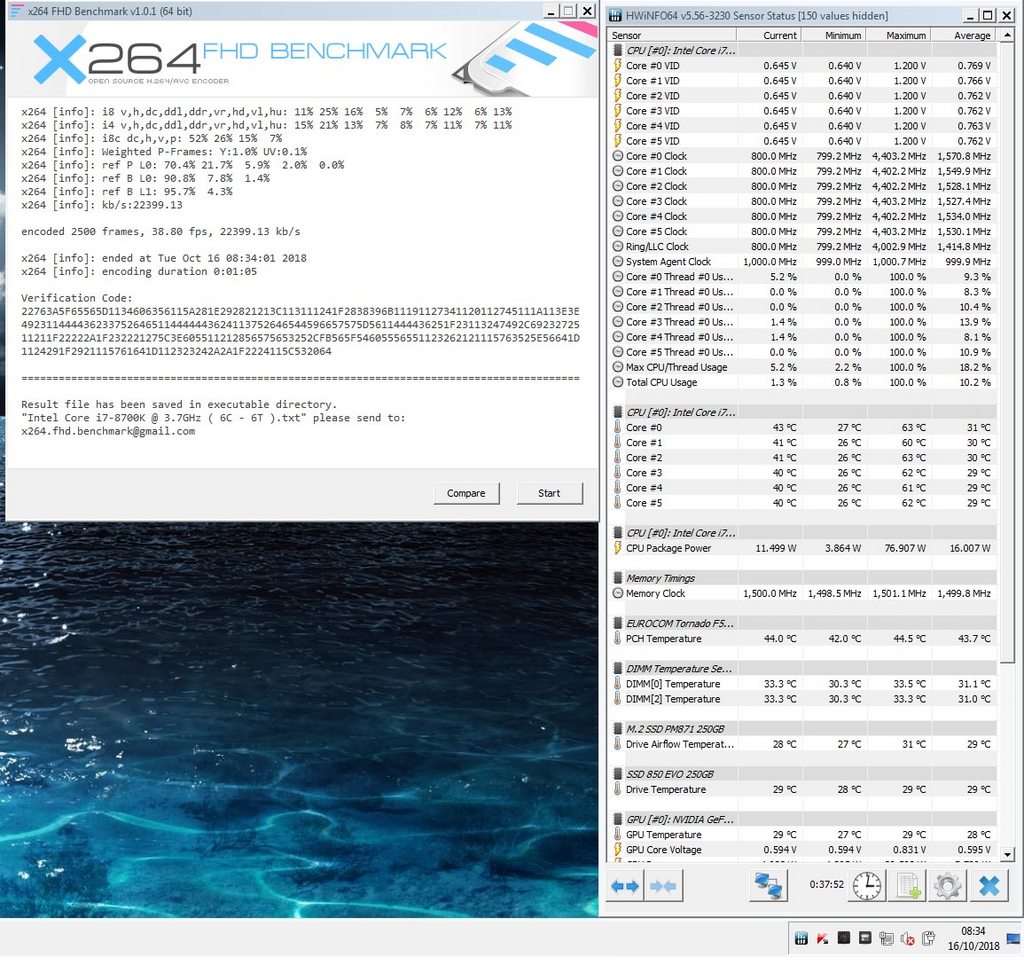Viewport: 1024px width, 957px height.
Task: Select the DIMM[2] Temperature row
Action: 803,699
